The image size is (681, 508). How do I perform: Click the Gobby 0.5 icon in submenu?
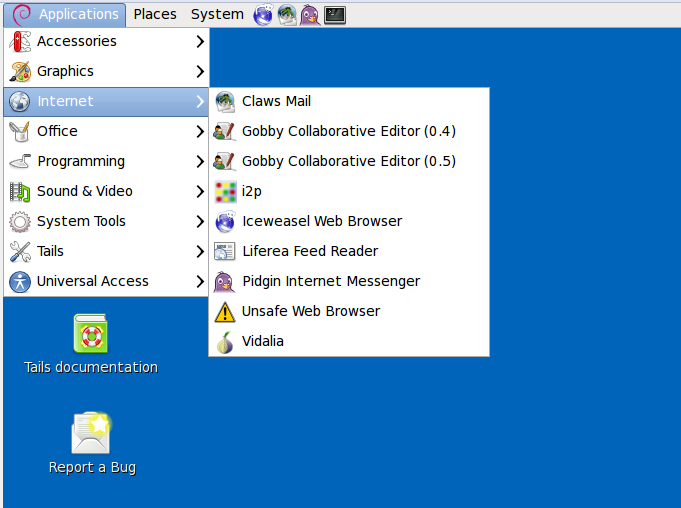click(x=225, y=161)
